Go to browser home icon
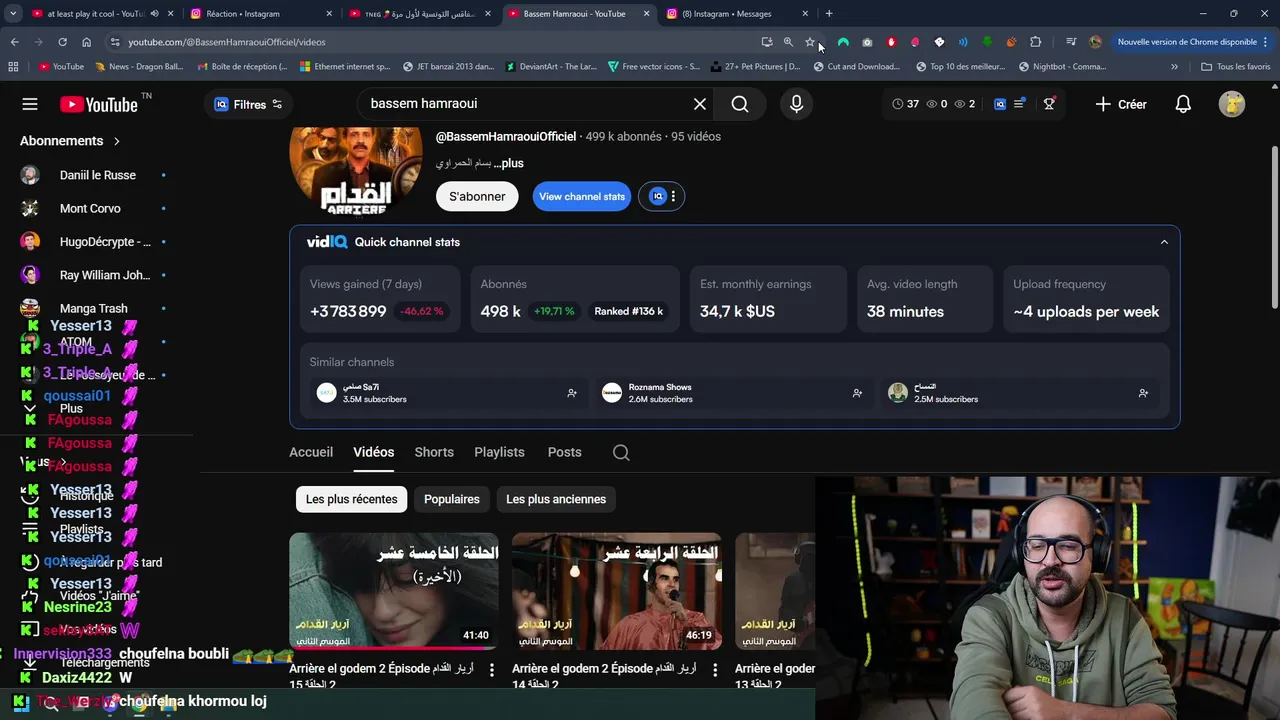The image size is (1280, 720). pos(86,42)
